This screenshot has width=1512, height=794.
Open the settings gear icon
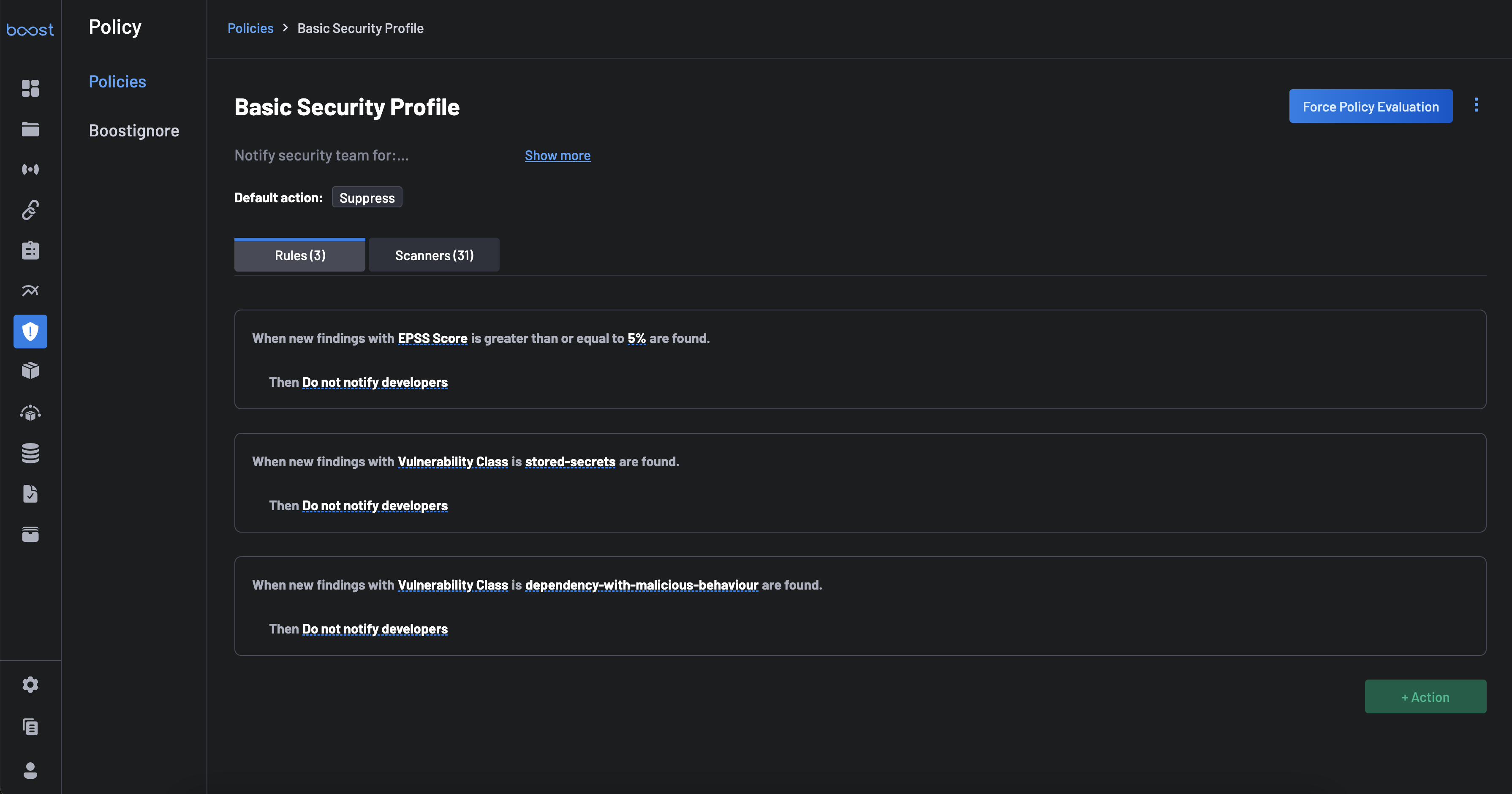[30, 685]
